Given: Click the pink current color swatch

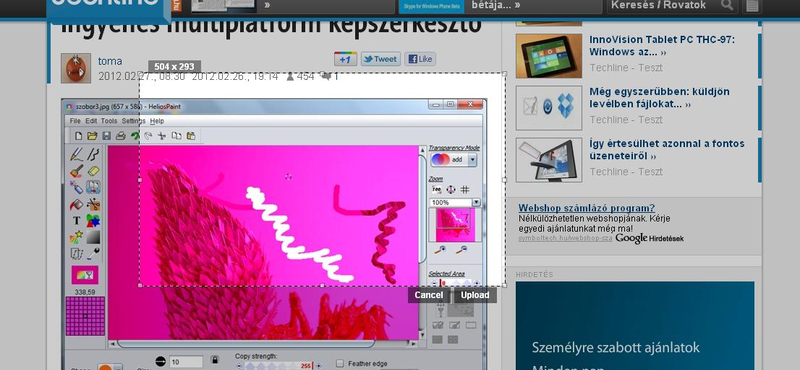Looking at the screenshot, I should pos(85,275).
